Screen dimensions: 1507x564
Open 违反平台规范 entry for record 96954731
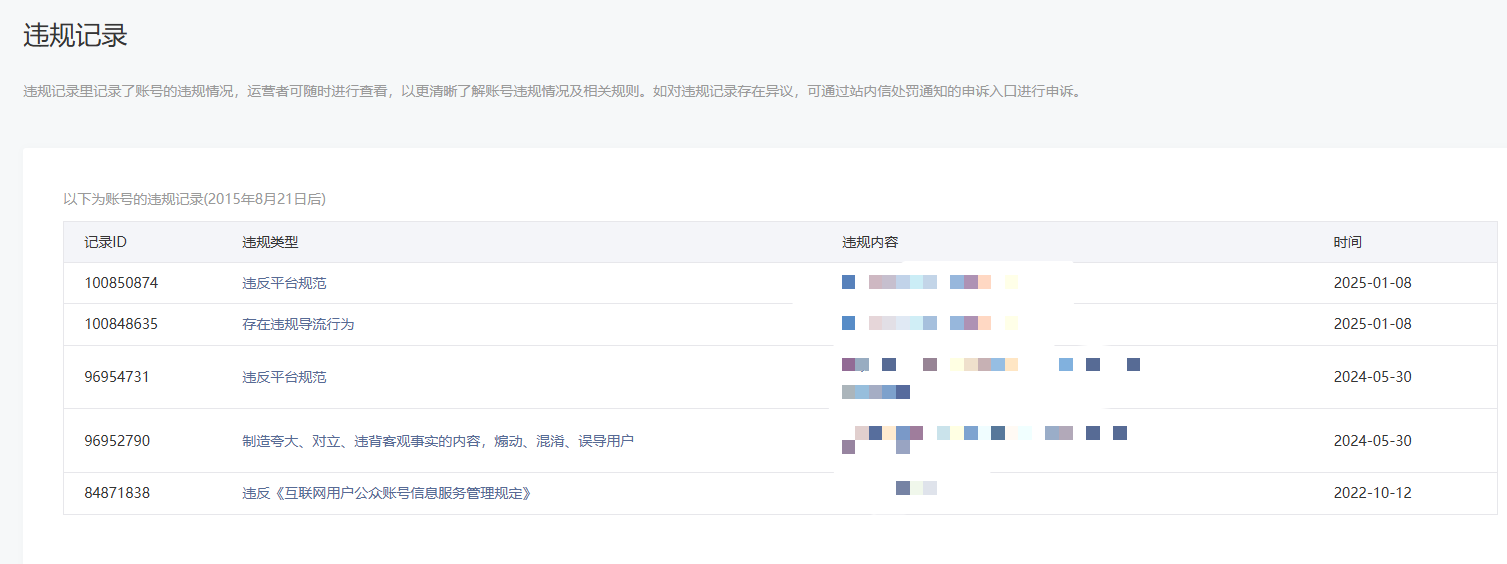tap(284, 377)
